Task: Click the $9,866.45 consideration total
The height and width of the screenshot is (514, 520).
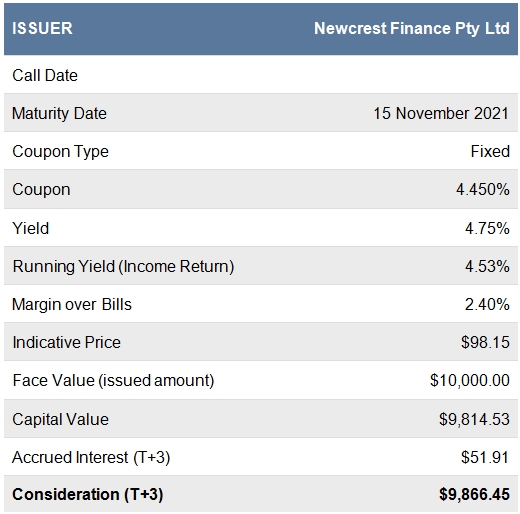Action: coord(474,494)
